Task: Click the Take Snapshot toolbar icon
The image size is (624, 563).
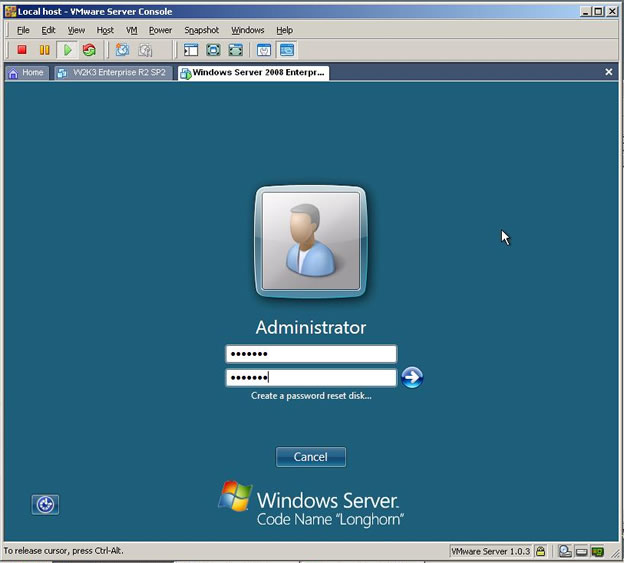Action: (x=122, y=50)
